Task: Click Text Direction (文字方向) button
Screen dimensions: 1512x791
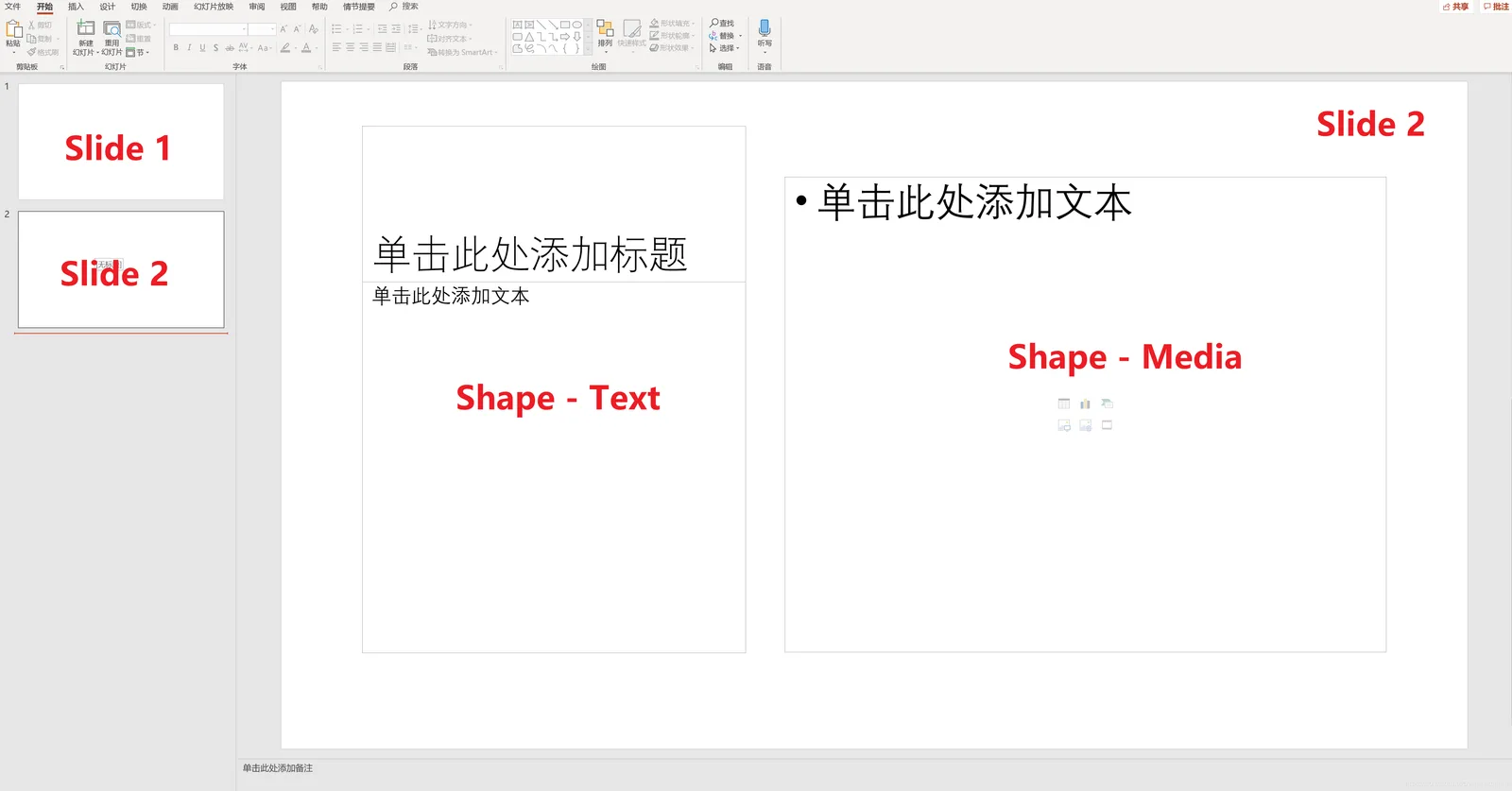Action: click(x=450, y=25)
